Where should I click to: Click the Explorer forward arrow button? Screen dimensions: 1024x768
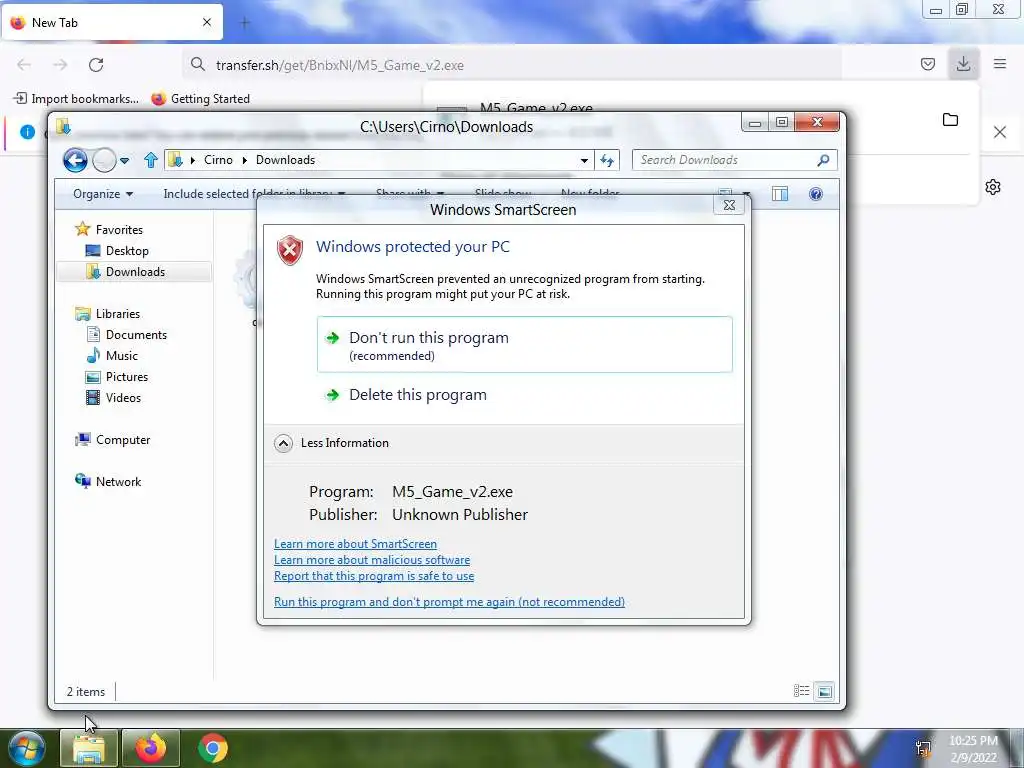pos(104,160)
